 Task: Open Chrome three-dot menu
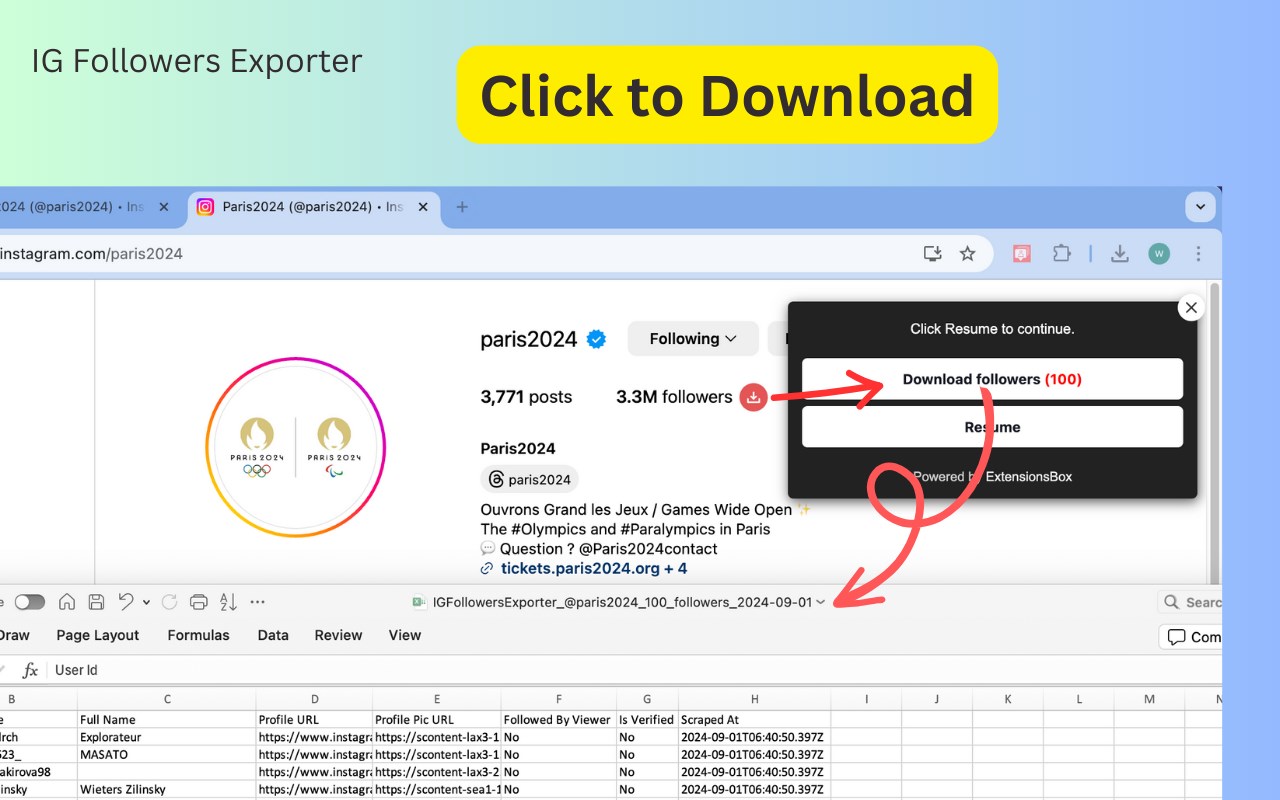pyautogui.click(x=1198, y=254)
